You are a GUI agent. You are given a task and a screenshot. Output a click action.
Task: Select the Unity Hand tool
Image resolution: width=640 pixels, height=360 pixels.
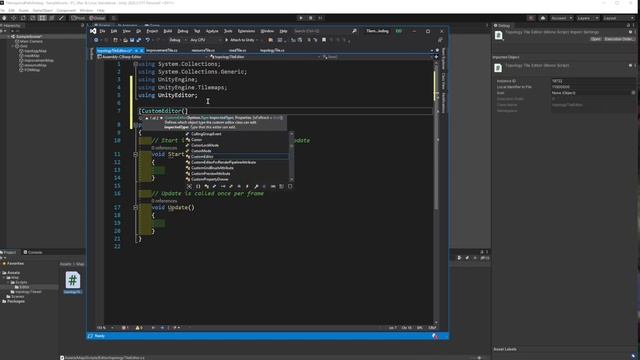tap(4, 18)
